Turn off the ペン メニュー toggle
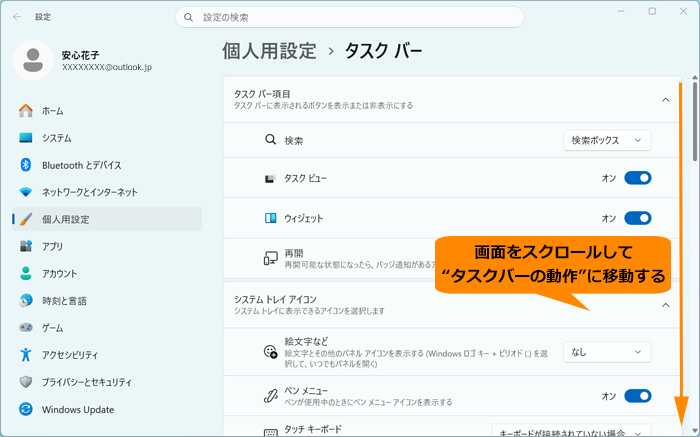Screen dimensions: 700x437 tap(638, 396)
